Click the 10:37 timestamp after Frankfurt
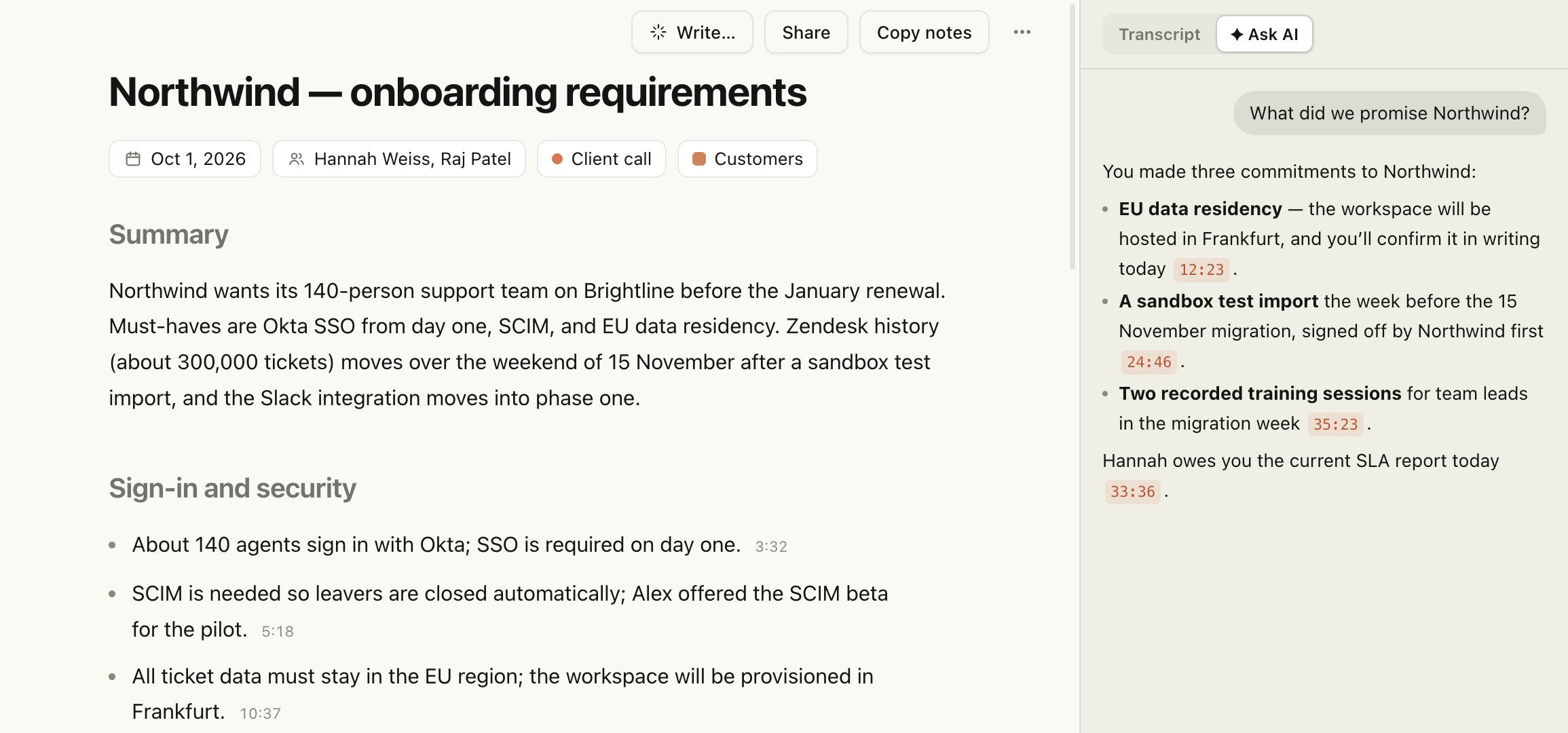1568x733 pixels. (x=260, y=713)
